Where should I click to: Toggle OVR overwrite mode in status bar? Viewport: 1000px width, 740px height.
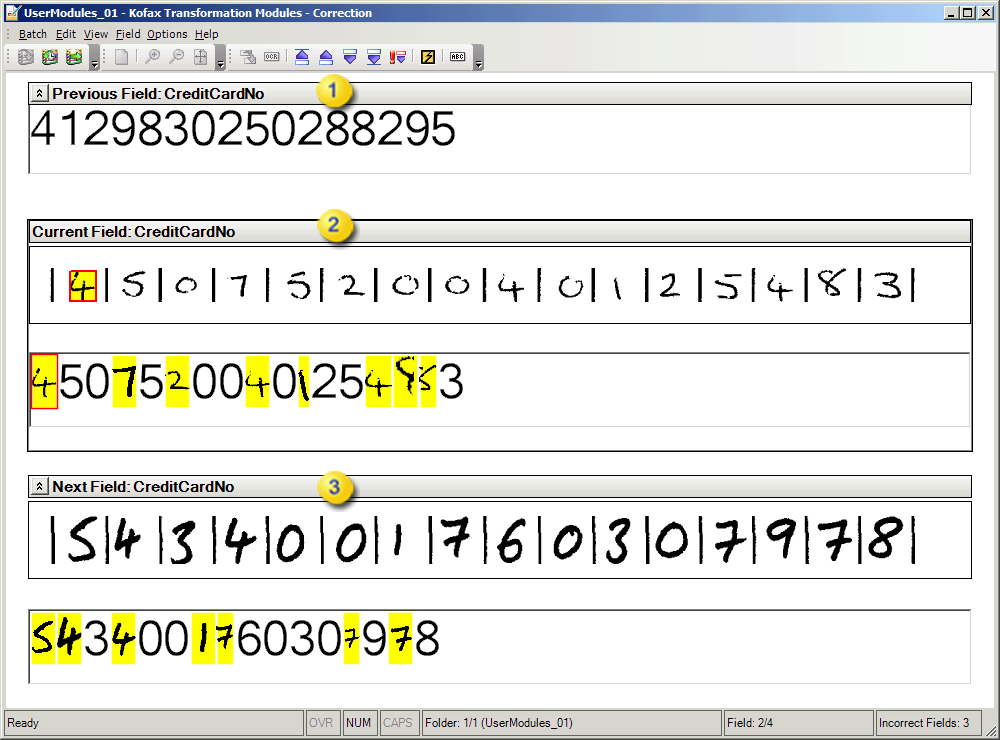(322, 722)
